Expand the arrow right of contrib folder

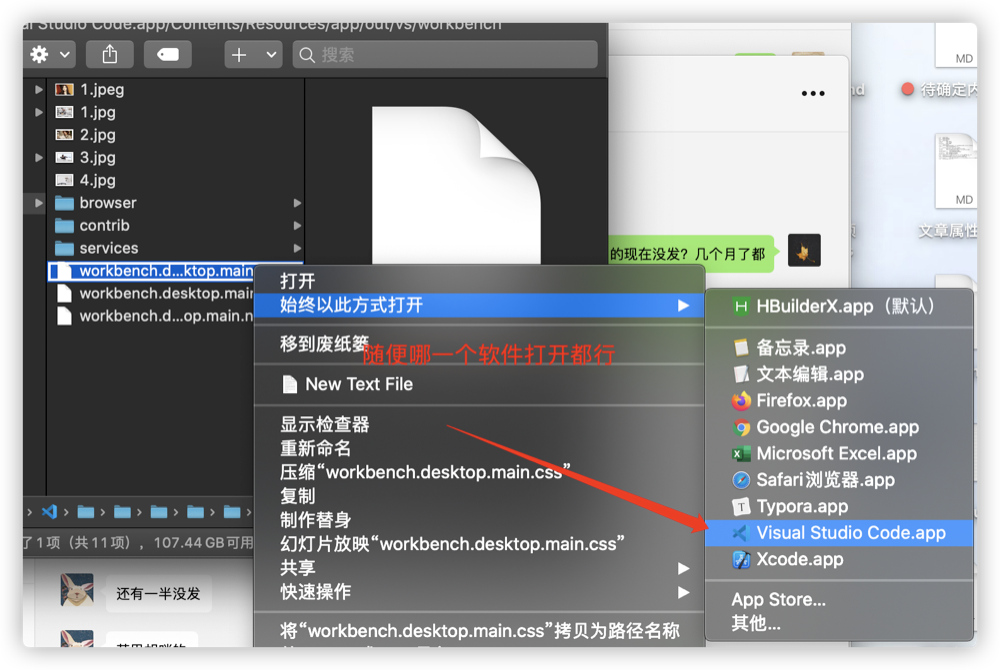(297, 226)
